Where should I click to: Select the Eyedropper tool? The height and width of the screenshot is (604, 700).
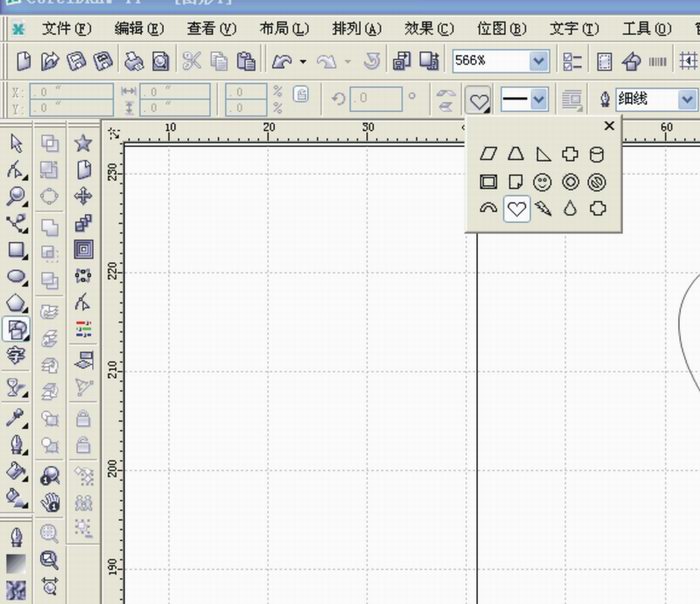click(x=16, y=417)
